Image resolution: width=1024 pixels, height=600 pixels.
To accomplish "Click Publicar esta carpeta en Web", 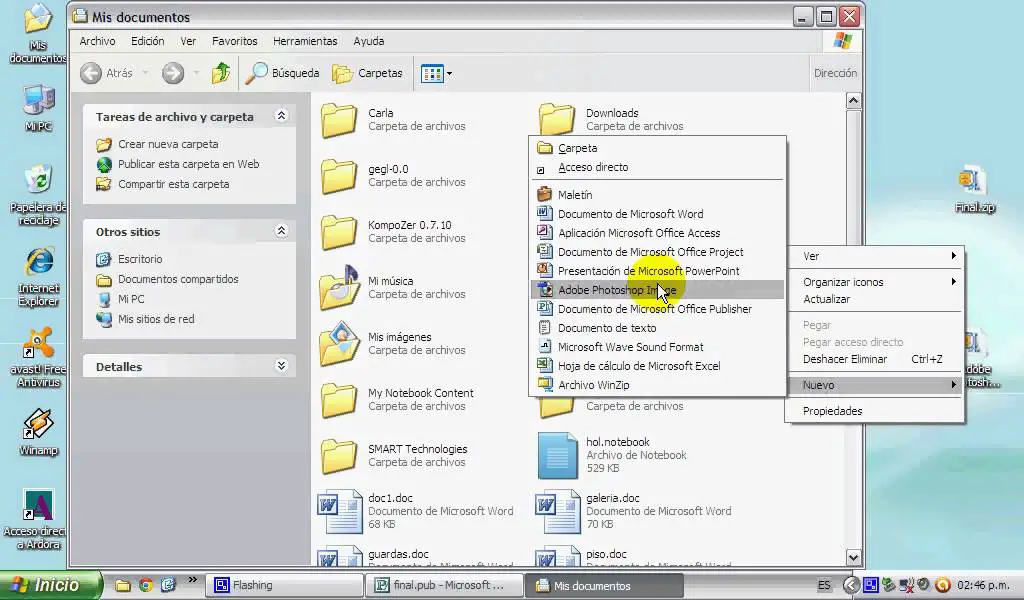I will [x=188, y=165].
